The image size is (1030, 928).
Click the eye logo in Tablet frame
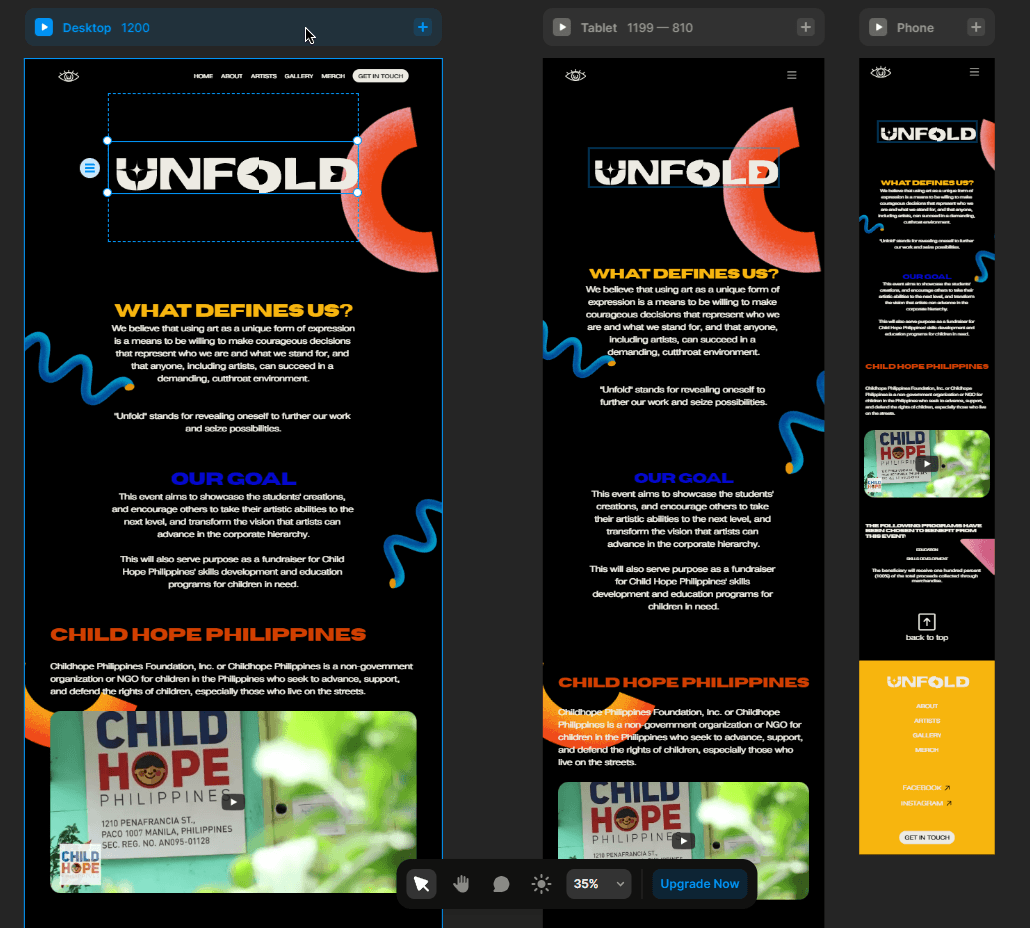click(575, 76)
